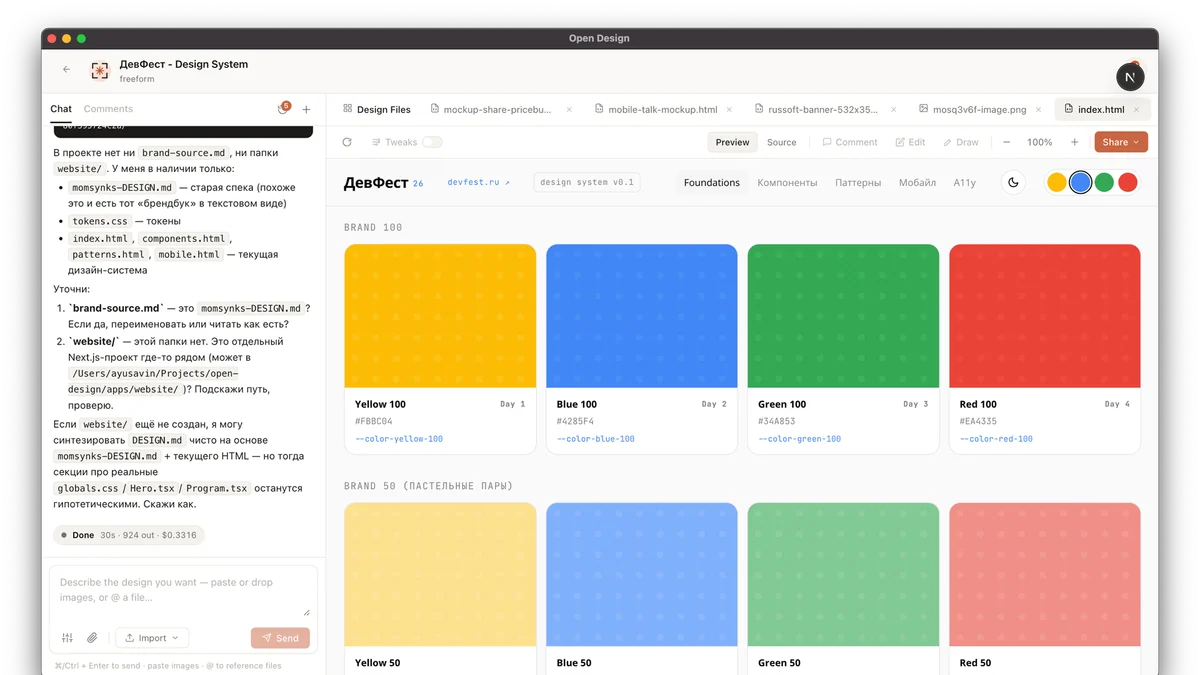Open the russoft-banner-532x35 tab
This screenshot has height=675, width=1200.
tap(816, 110)
